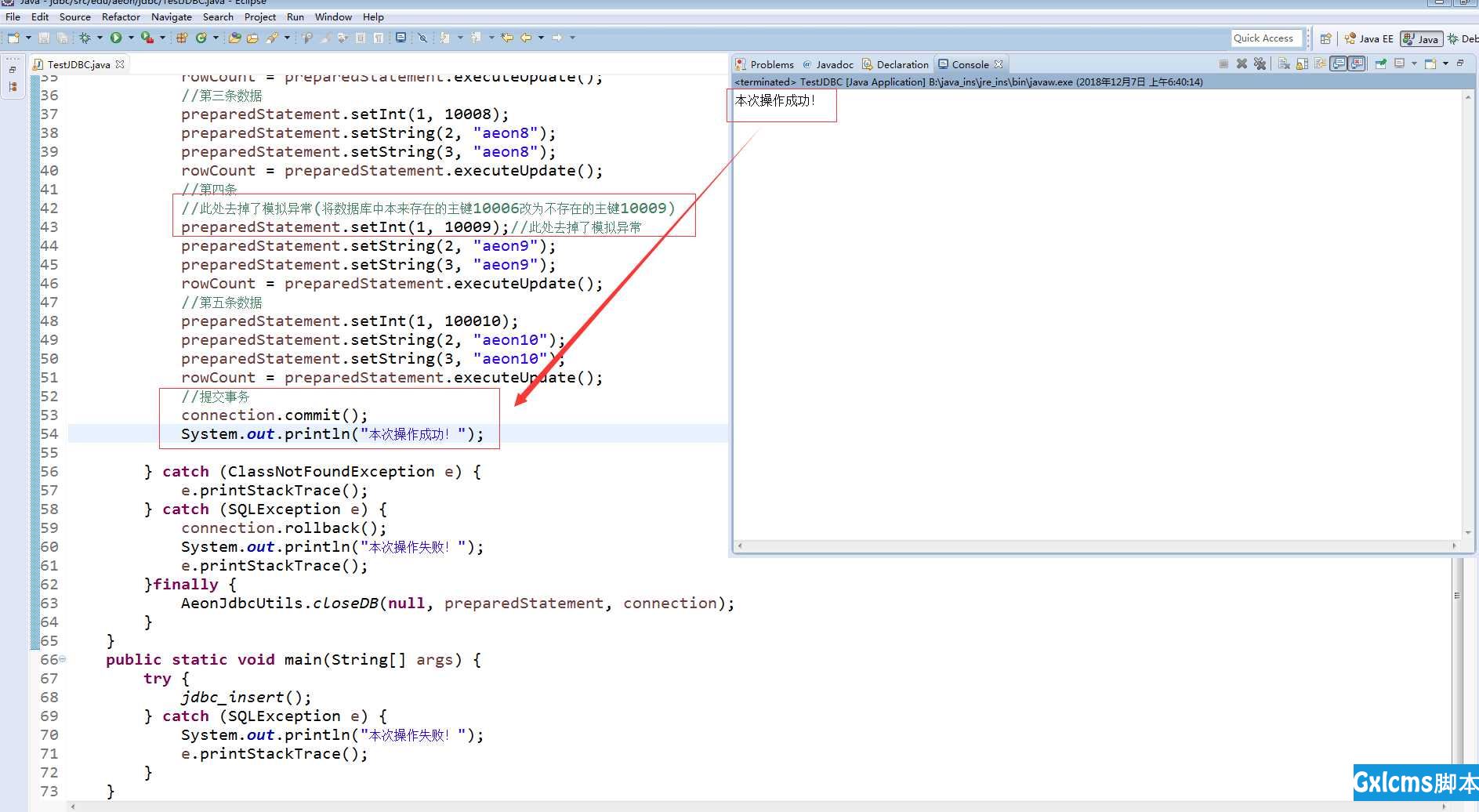Open dropdown arrow beside Debug bug icon

pos(100,38)
